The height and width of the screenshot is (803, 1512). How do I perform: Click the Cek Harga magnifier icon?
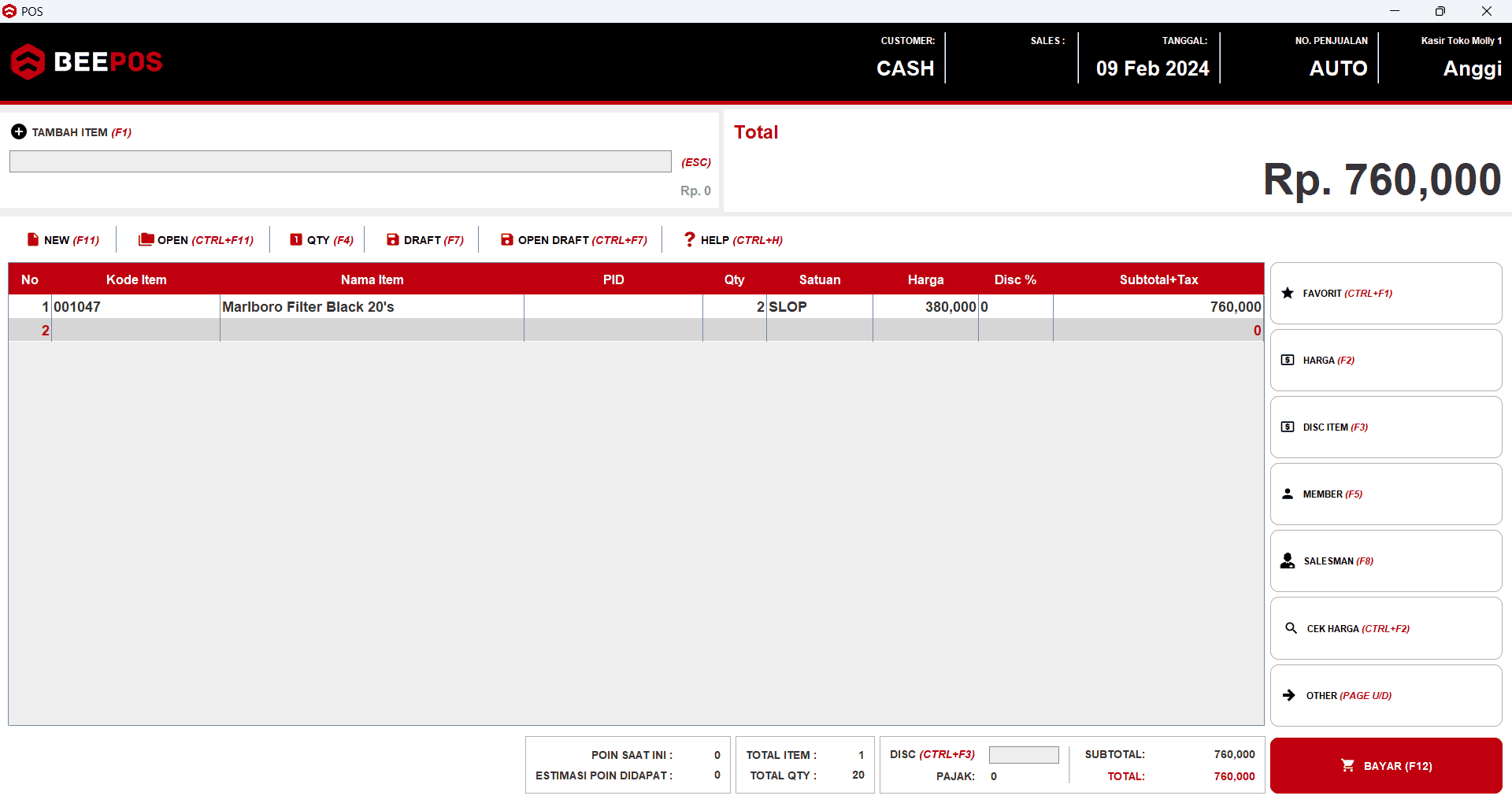[x=1291, y=627]
